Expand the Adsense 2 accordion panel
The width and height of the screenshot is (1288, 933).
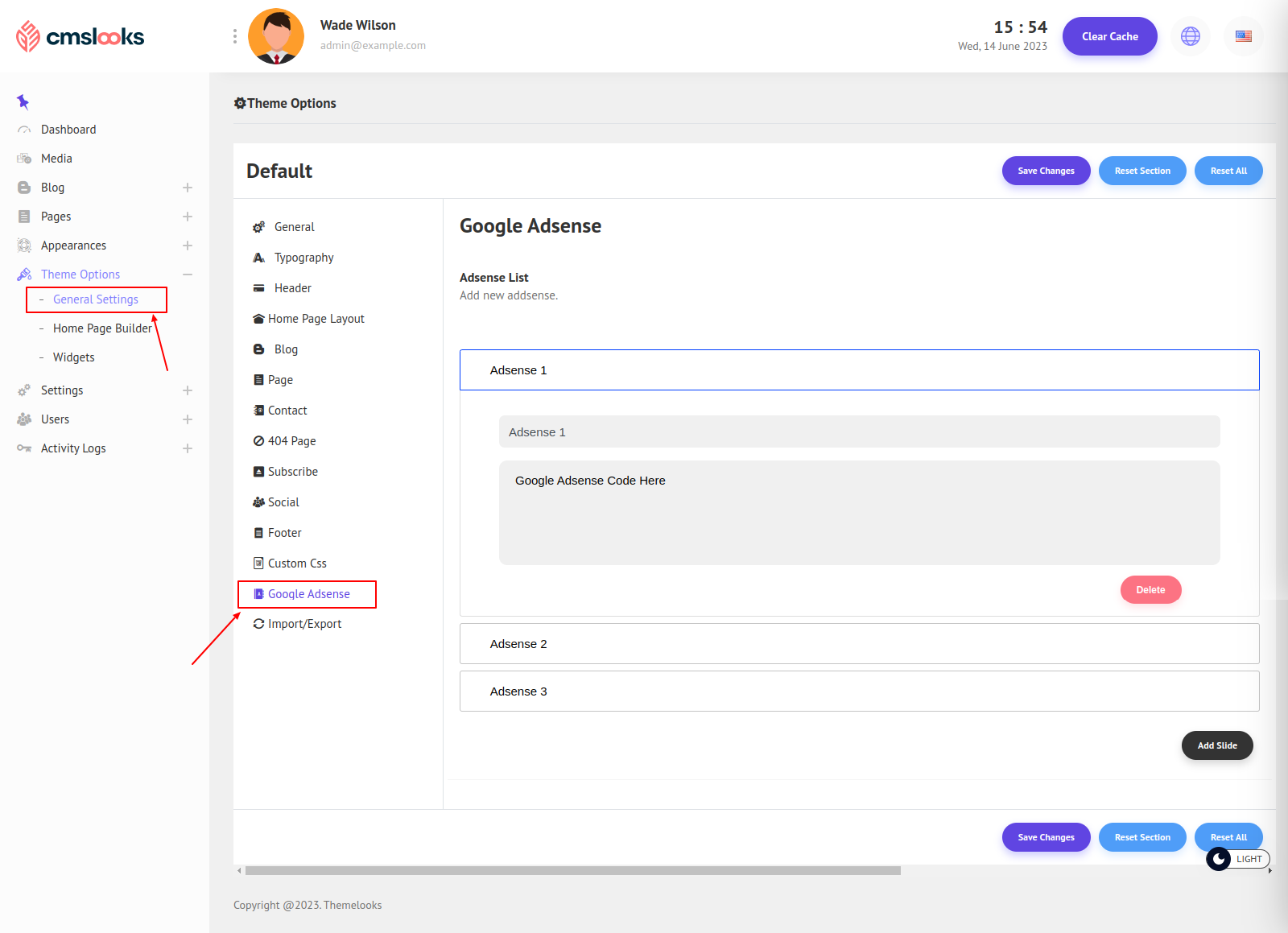click(859, 644)
